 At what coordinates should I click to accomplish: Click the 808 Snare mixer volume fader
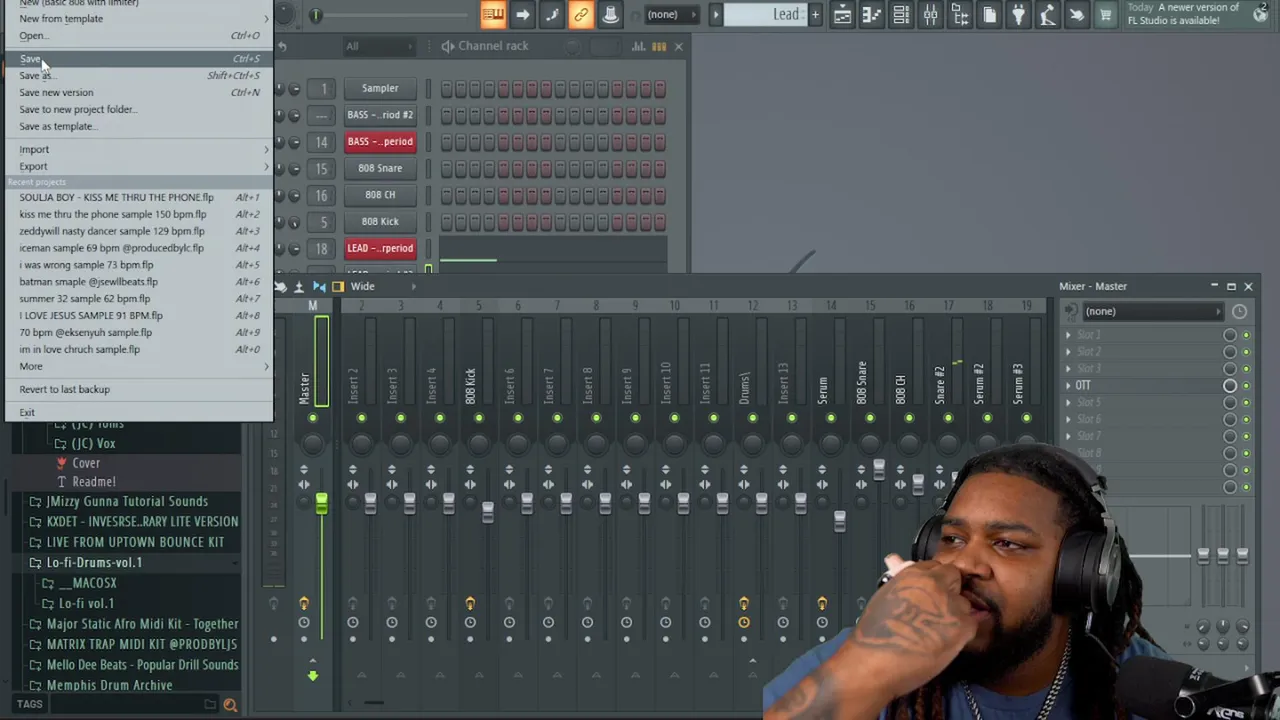click(879, 469)
